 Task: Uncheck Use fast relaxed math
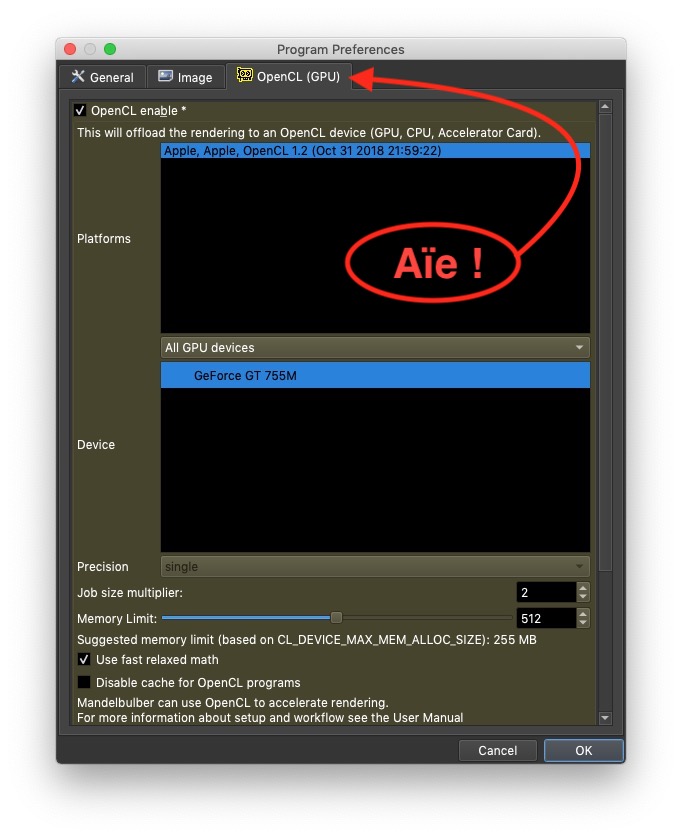tap(84, 659)
